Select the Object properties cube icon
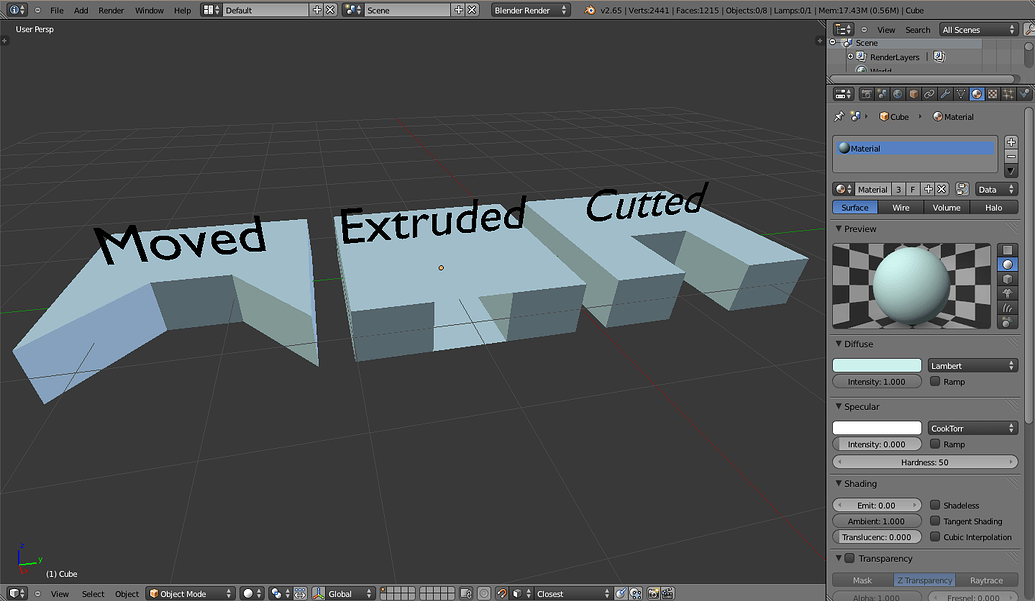The image size is (1035, 601). coord(911,93)
